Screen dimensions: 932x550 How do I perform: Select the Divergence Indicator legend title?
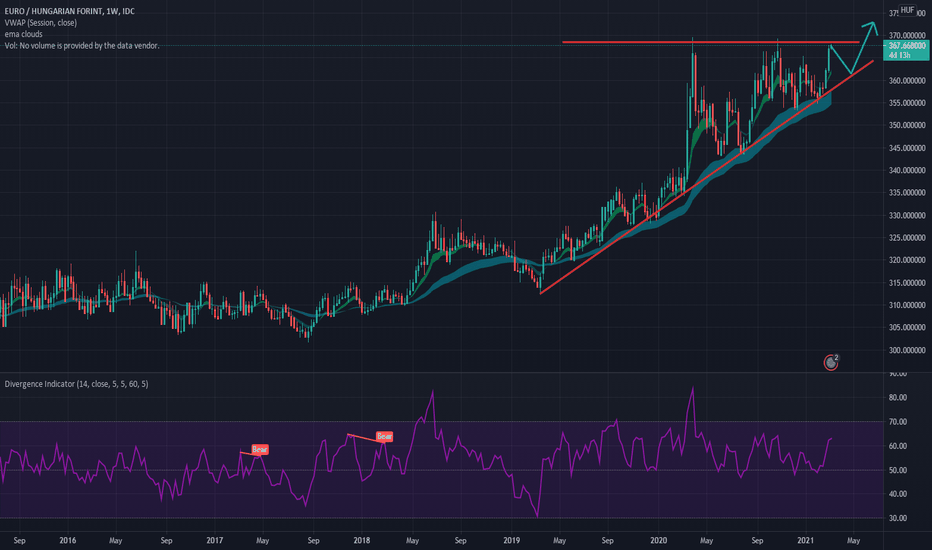pyautogui.click(x=76, y=384)
